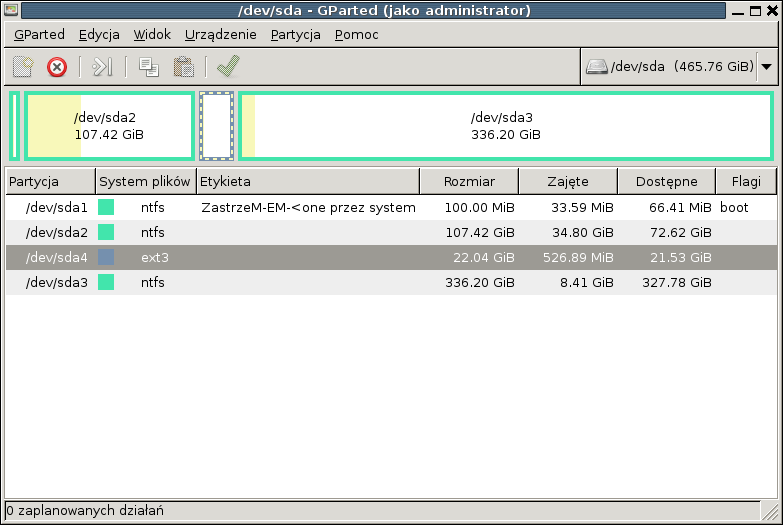The image size is (783, 525).
Task: Click the Copy partition toolbar icon
Action: point(149,67)
